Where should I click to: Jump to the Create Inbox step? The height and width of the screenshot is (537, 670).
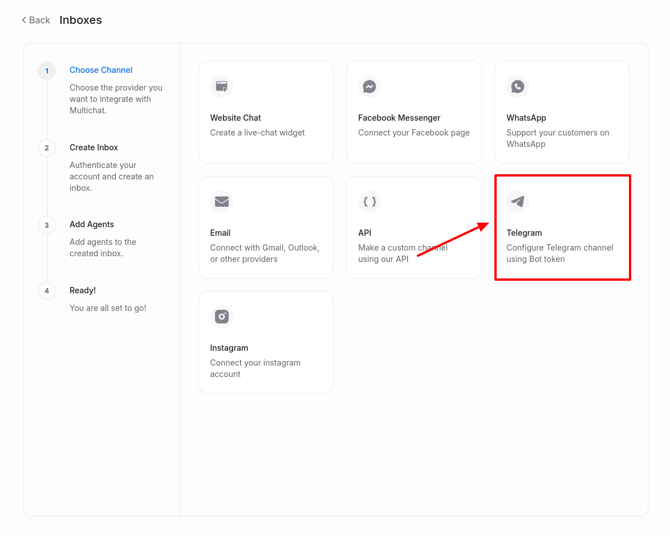(x=94, y=147)
